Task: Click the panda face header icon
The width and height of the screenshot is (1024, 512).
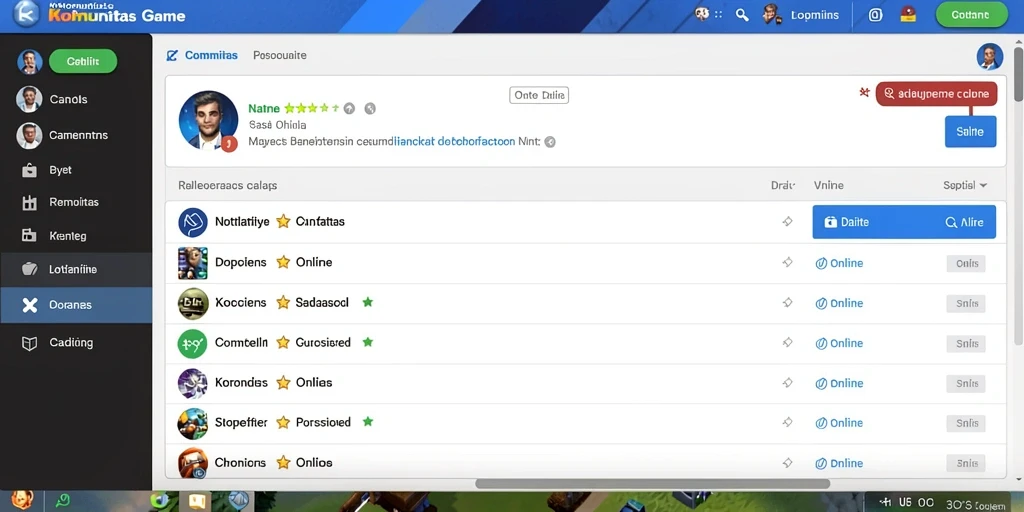Action: pyautogui.click(x=702, y=14)
